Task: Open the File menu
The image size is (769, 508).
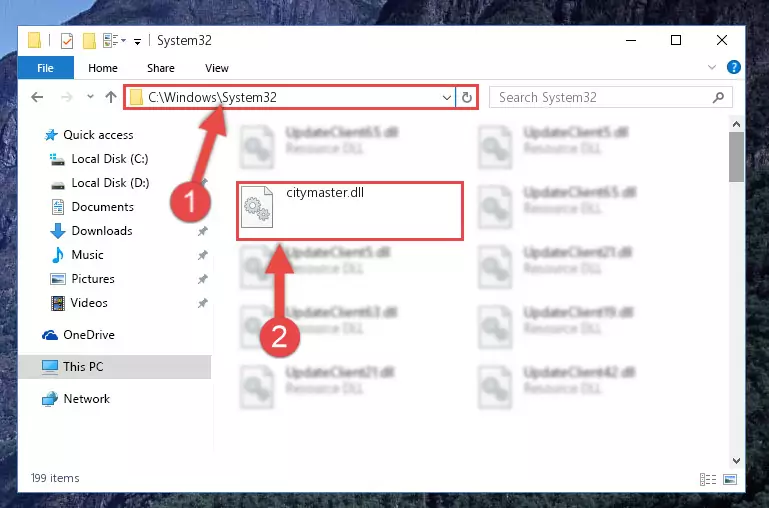Action: tap(46, 68)
